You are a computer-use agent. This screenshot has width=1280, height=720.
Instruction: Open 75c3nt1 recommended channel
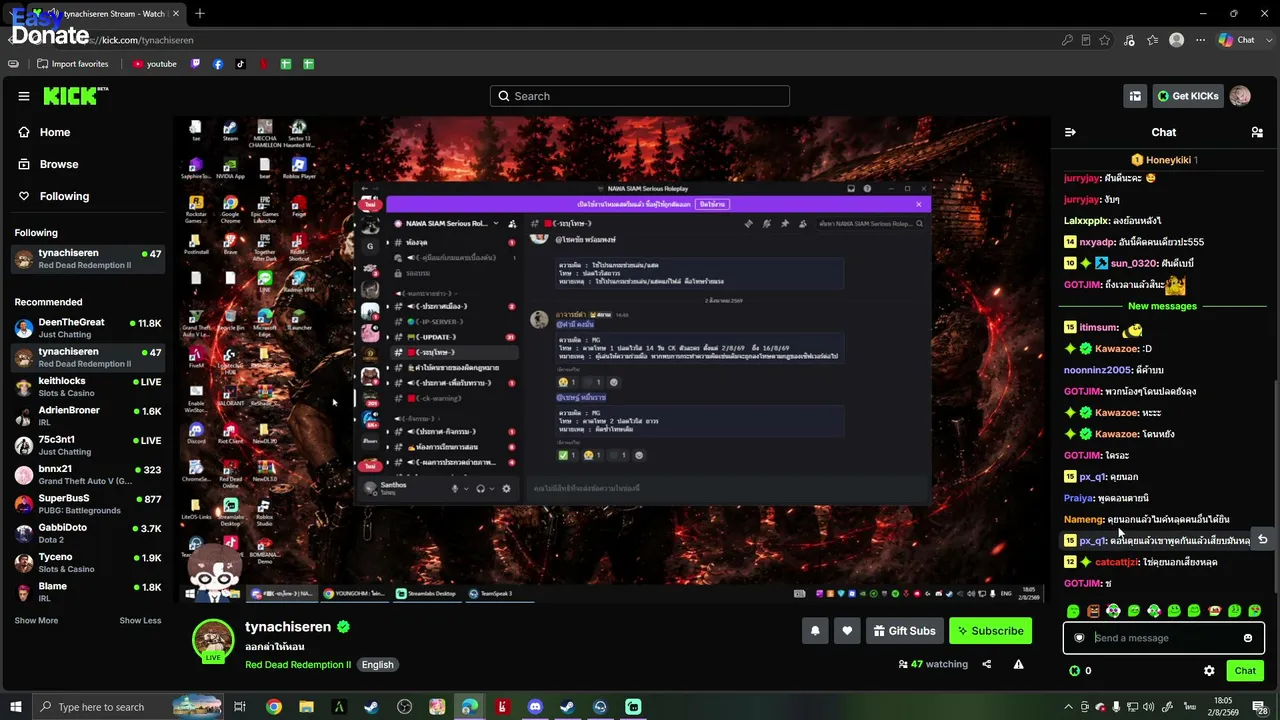[88, 445]
